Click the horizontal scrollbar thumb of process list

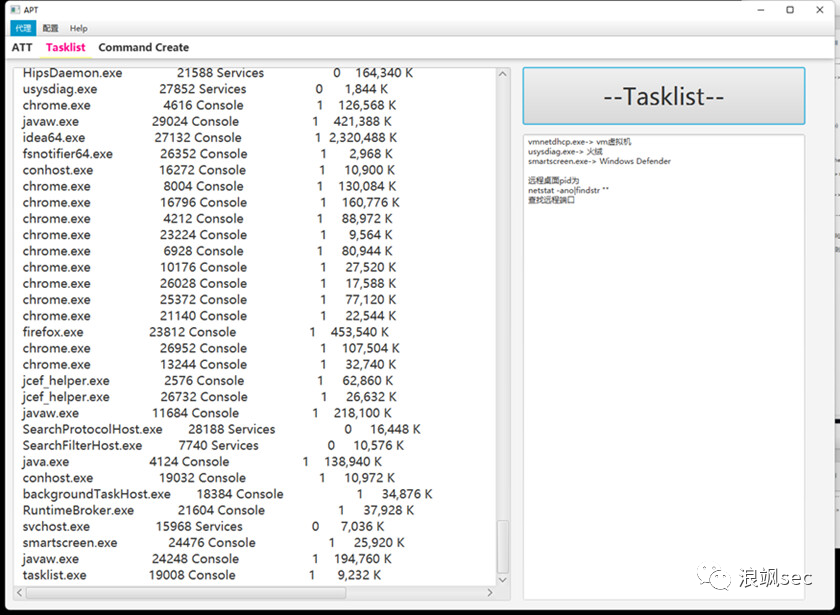click(x=186, y=592)
